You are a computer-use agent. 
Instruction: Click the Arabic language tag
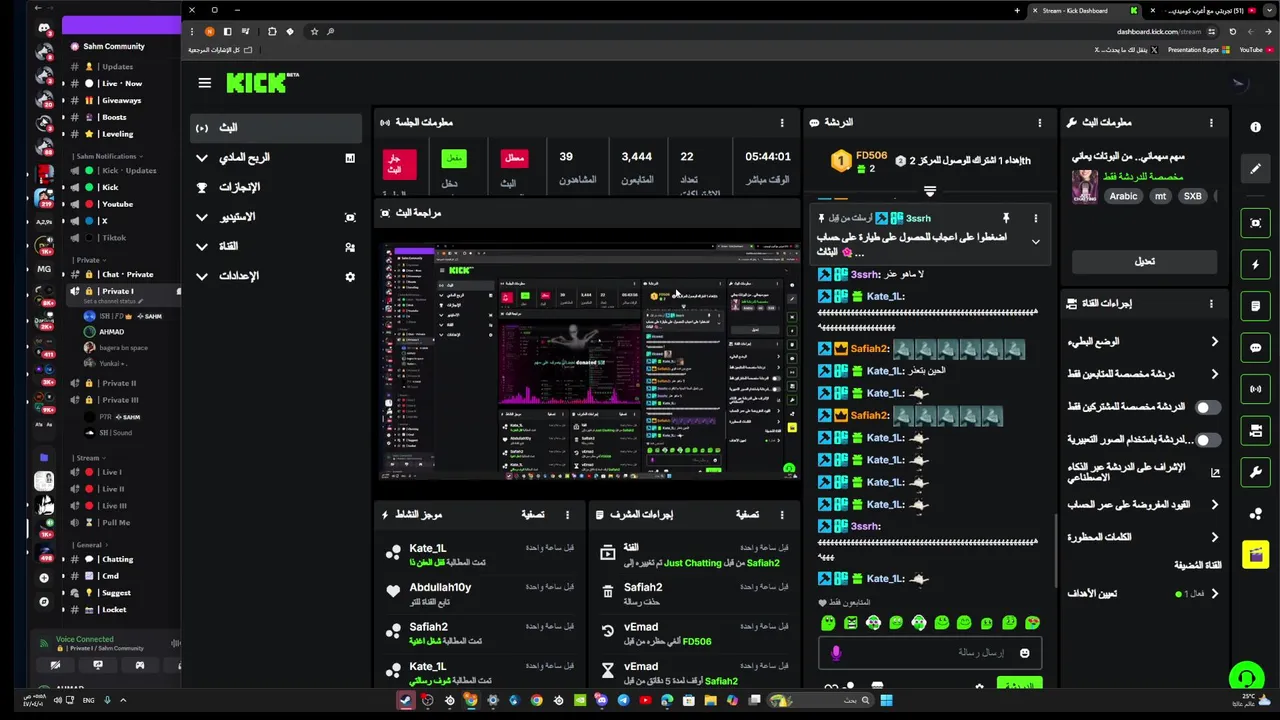pos(1123,196)
